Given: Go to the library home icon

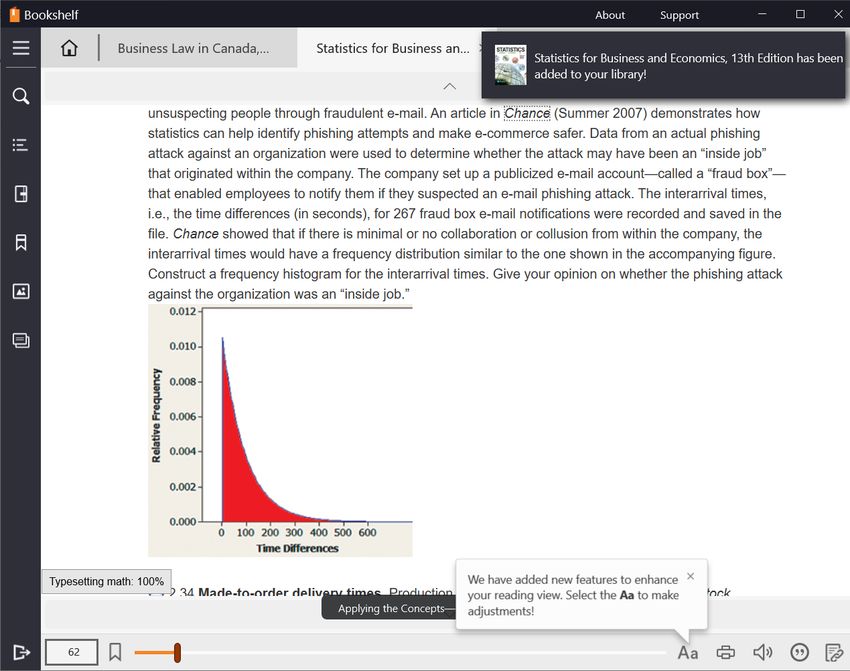Looking at the screenshot, I should click(69, 48).
